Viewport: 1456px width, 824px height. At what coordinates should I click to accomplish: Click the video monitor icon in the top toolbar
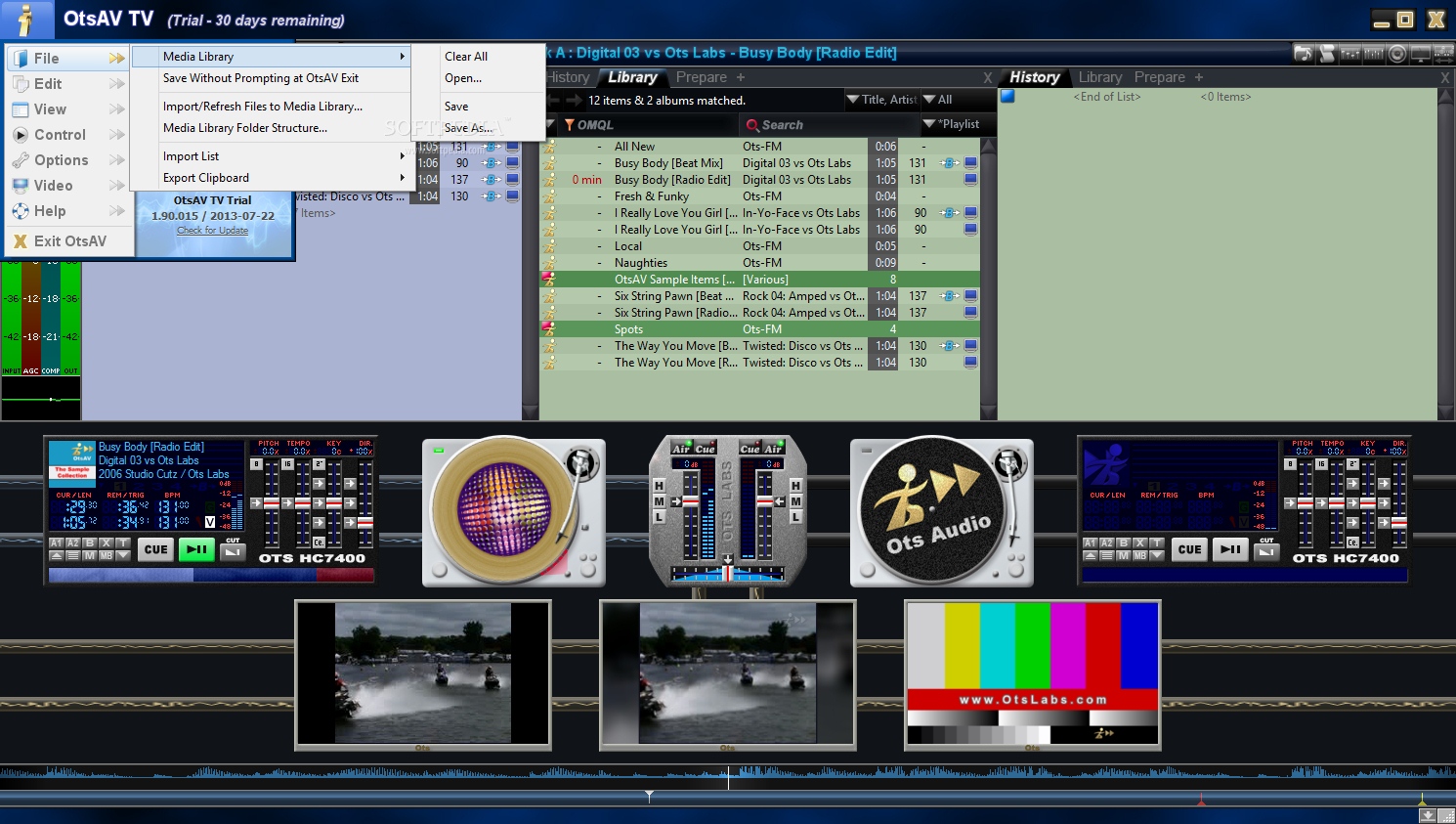point(1421,54)
